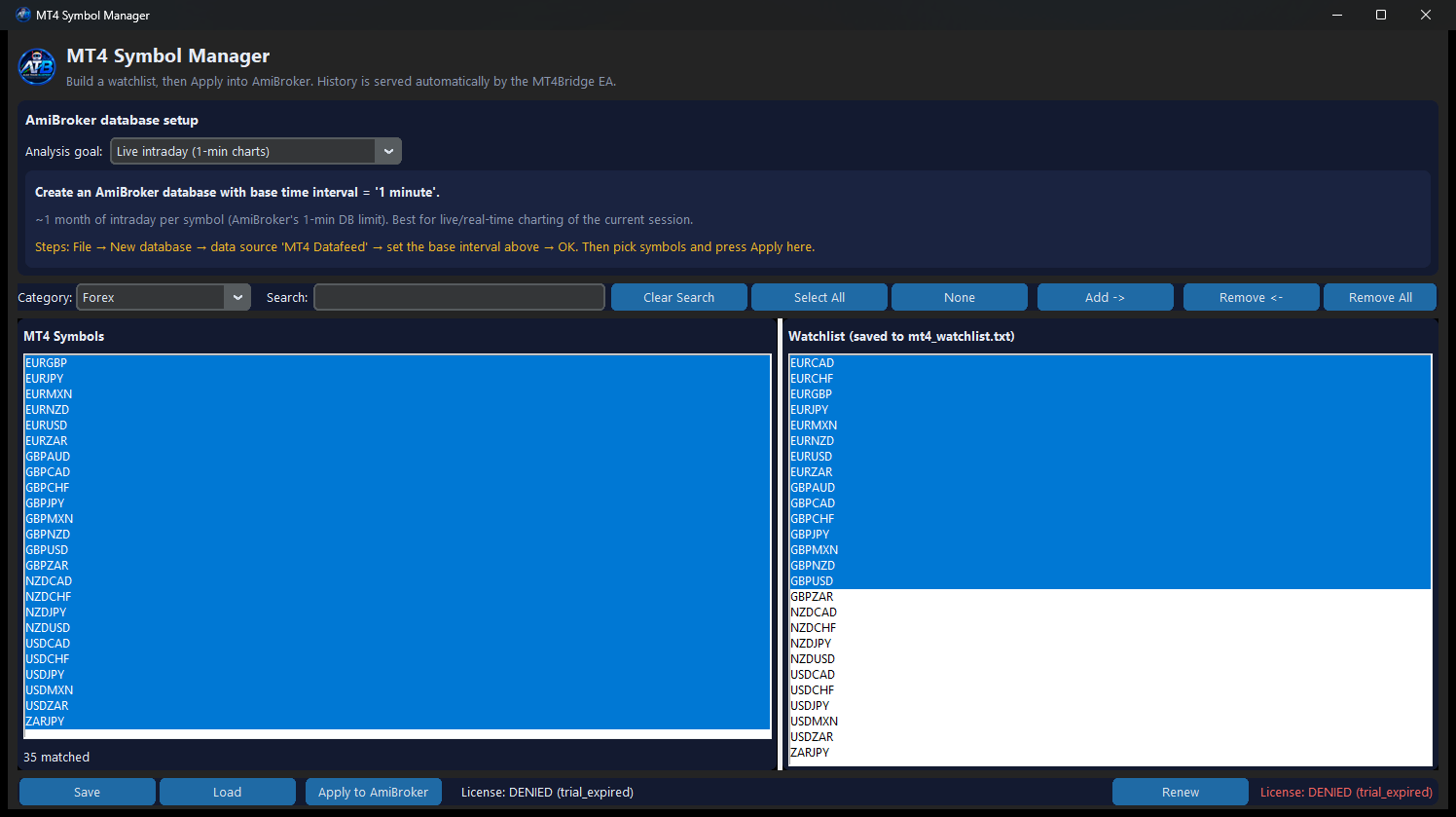Image resolution: width=1456 pixels, height=817 pixels.
Task: Select NZDJPY in MT4 Symbols list
Action: [397, 613]
